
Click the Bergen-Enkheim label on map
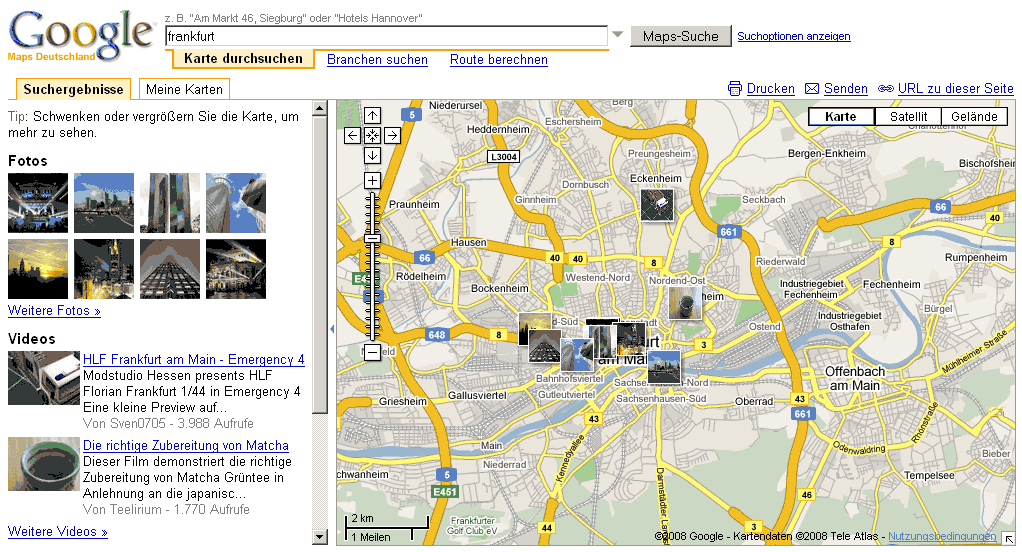point(826,154)
